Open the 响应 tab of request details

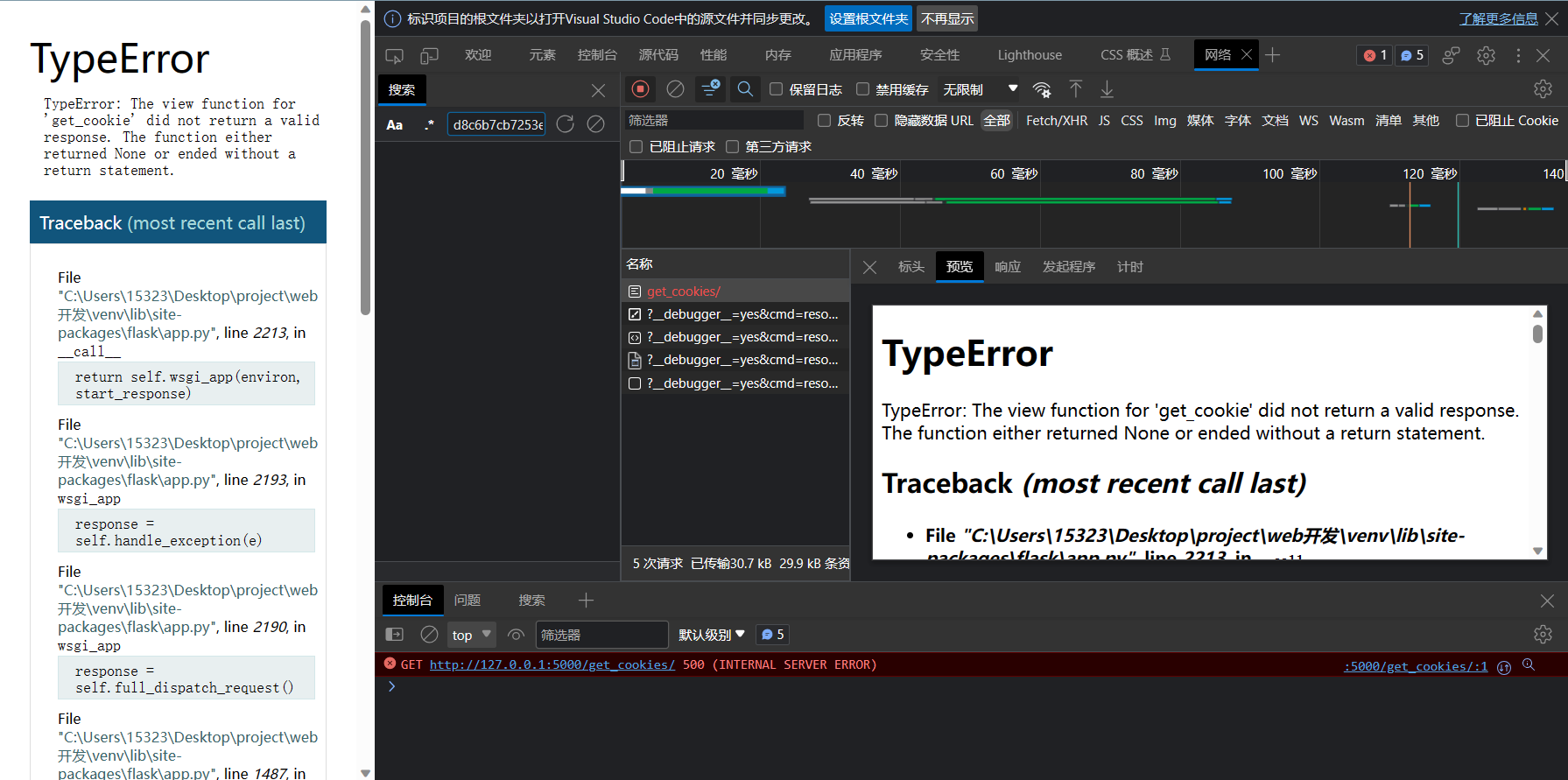click(1008, 267)
